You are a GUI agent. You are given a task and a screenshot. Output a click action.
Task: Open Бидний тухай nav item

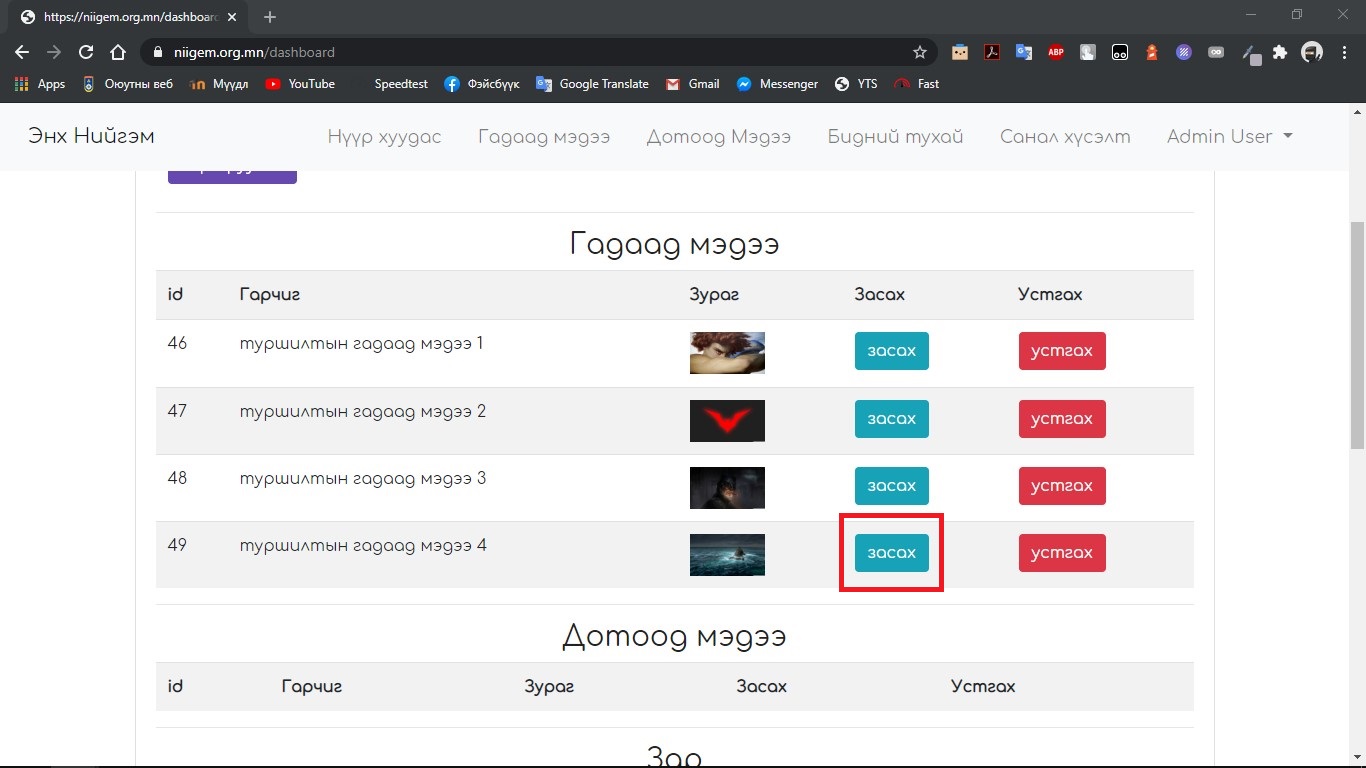(x=895, y=137)
